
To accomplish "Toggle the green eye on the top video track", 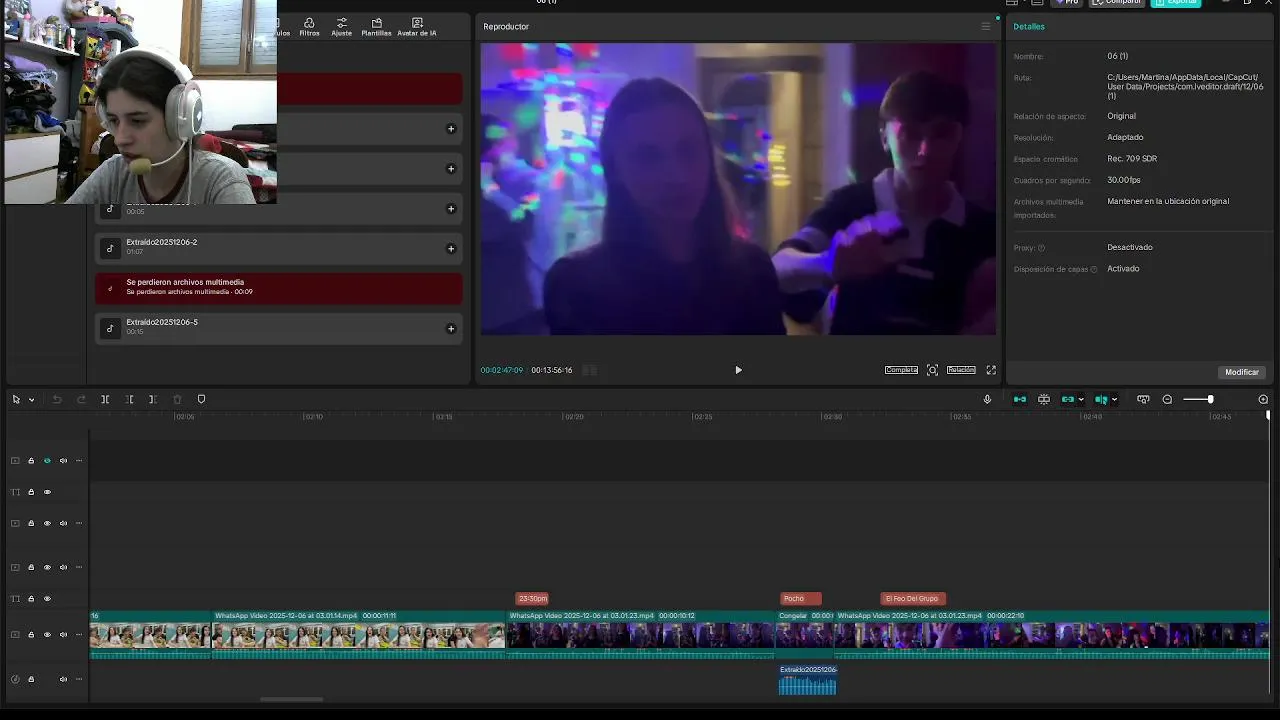I will click(x=47, y=461).
